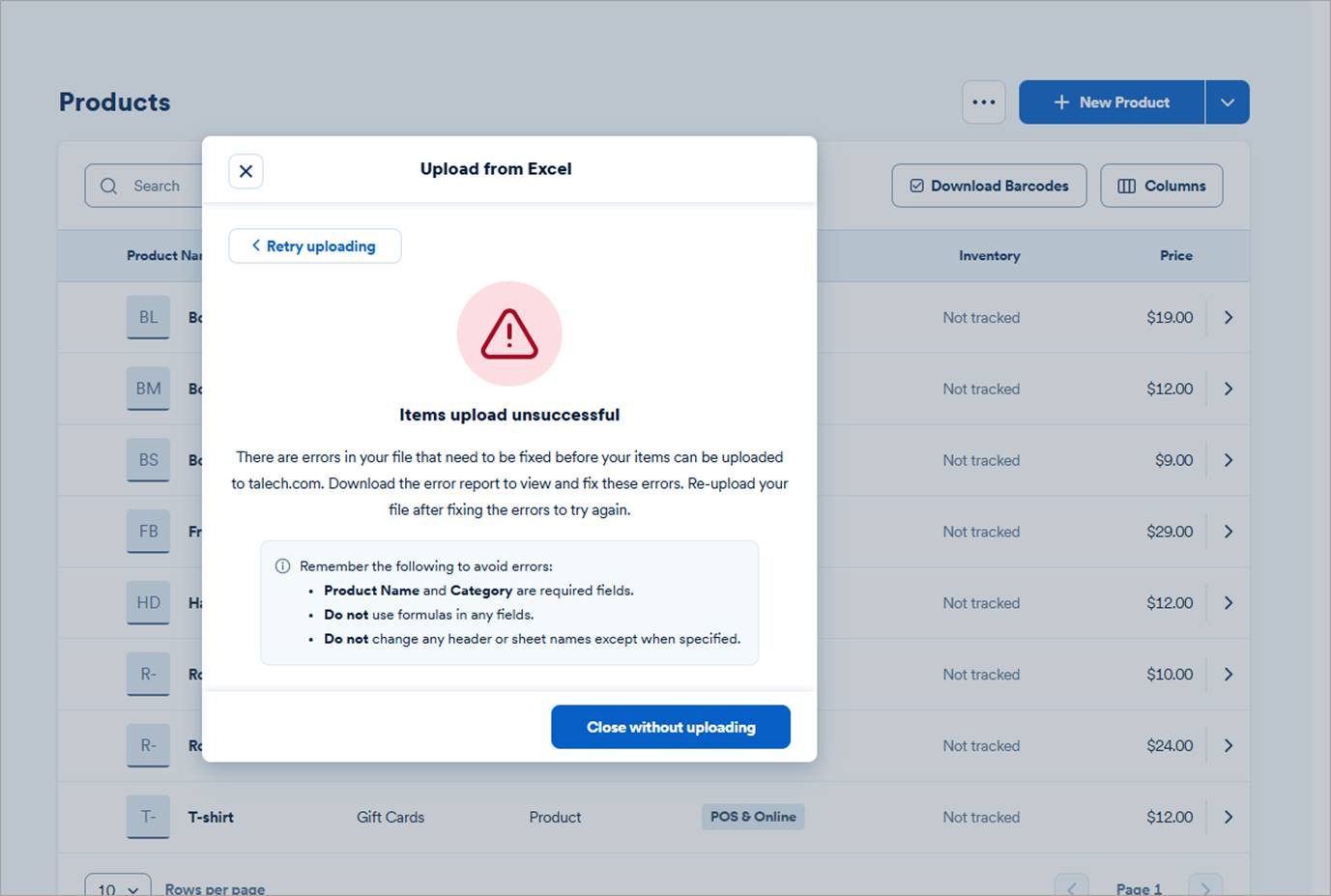Go to next page arrow

point(1205,886)
